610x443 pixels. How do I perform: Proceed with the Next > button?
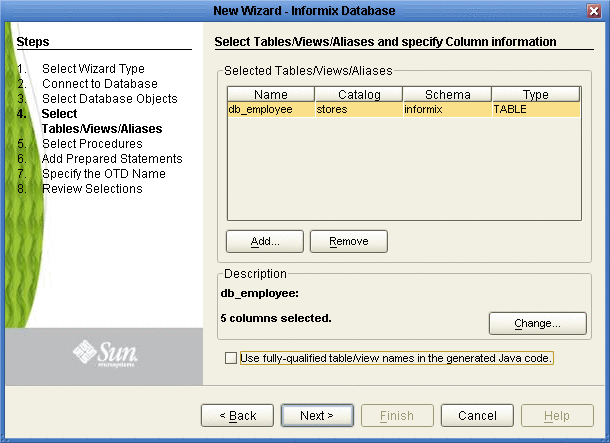point(317,415)
